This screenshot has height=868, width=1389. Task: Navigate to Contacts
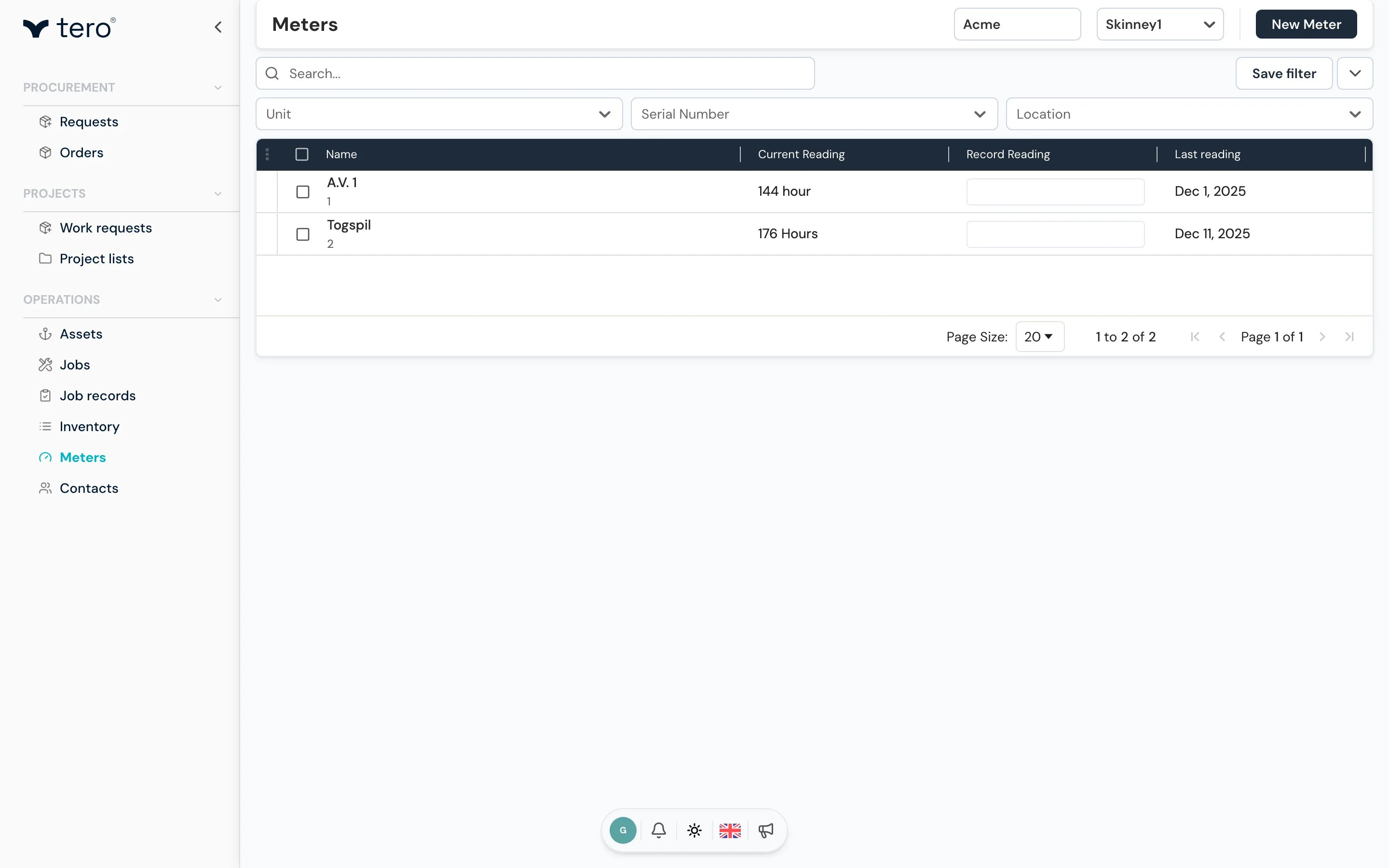click(x=89, y=488)
